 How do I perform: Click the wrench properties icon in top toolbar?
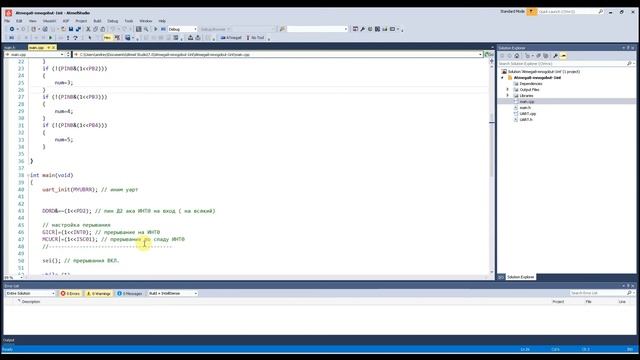pyautogui.click(x=362, y=29)
